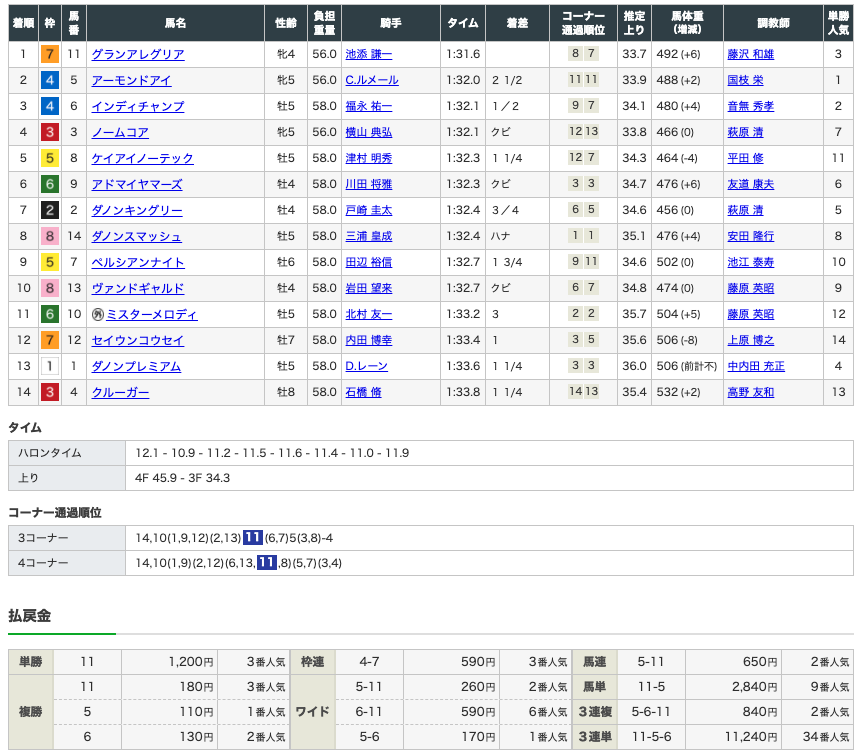This screenshot has width=866, height=752.
Task: Open trainer 音無 秀孝 profile
Action: coord(751,106)
